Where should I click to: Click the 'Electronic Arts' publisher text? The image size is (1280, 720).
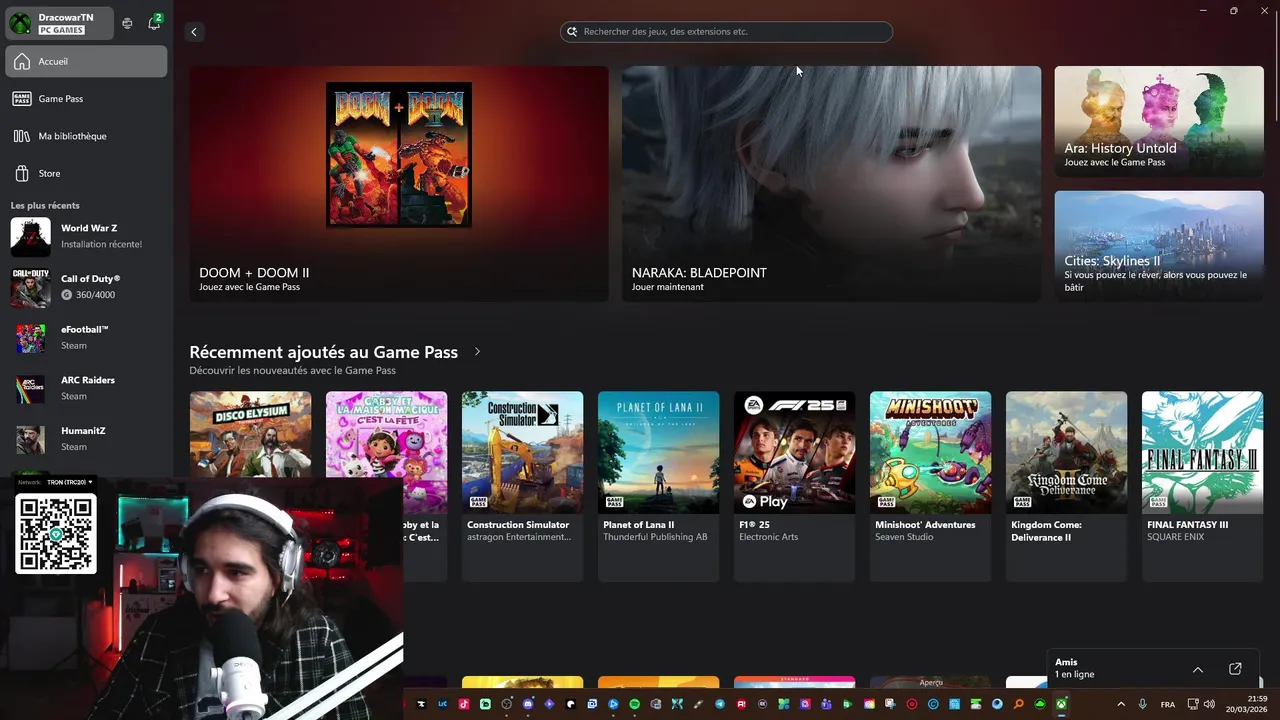[769, 537]
